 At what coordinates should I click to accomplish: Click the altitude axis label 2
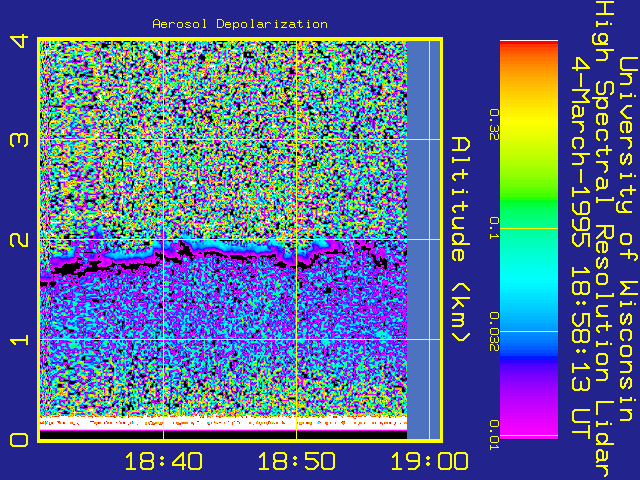(20, 240)
